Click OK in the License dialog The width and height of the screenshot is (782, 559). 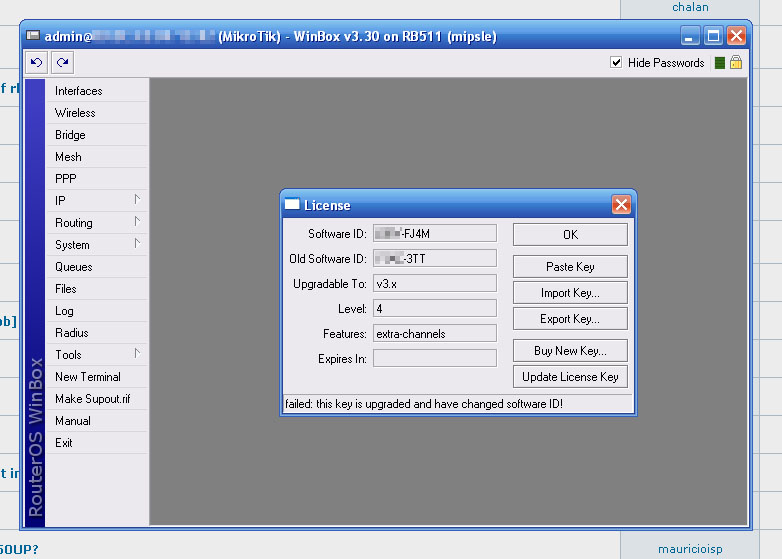tap(570, 234)
